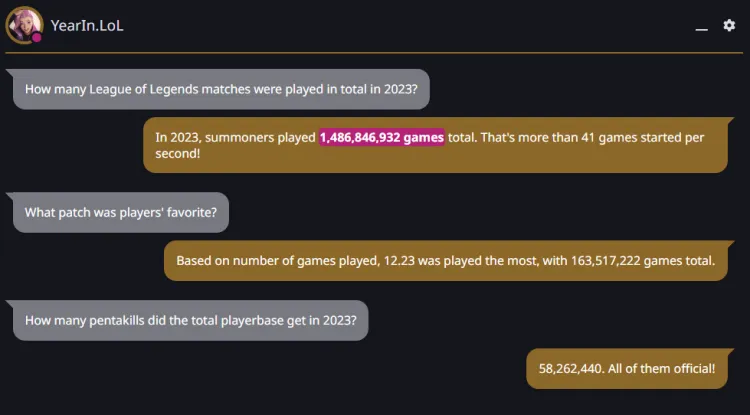Click the gold divider line below header
This screenshot has height=415, width=750.
pos(374,53)
